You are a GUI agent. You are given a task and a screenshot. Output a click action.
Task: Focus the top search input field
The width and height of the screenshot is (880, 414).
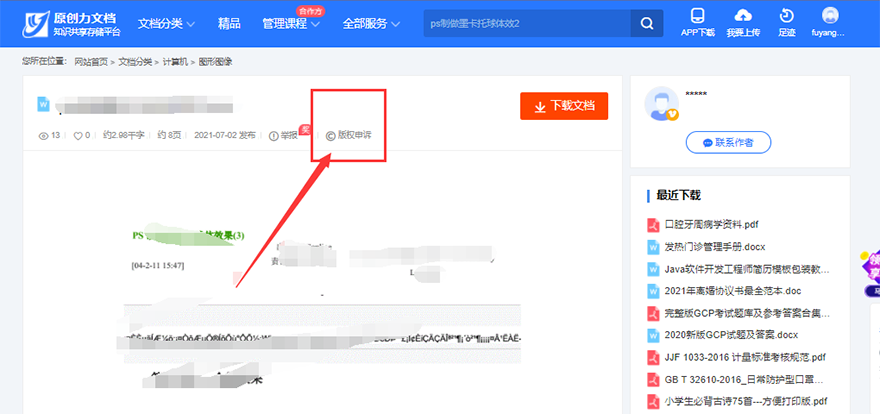point(527,24)
